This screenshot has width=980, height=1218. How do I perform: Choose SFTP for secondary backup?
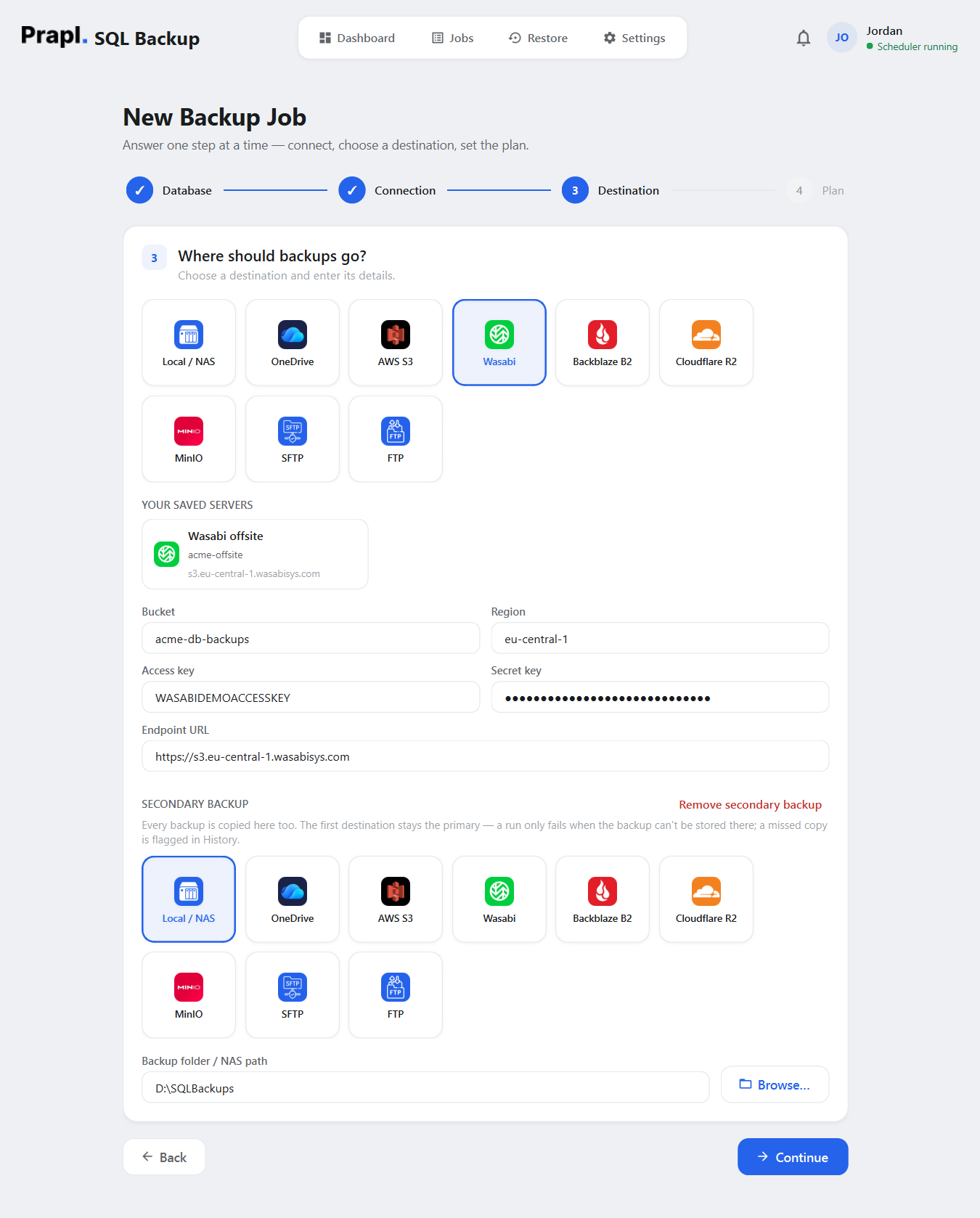(293, 995)
